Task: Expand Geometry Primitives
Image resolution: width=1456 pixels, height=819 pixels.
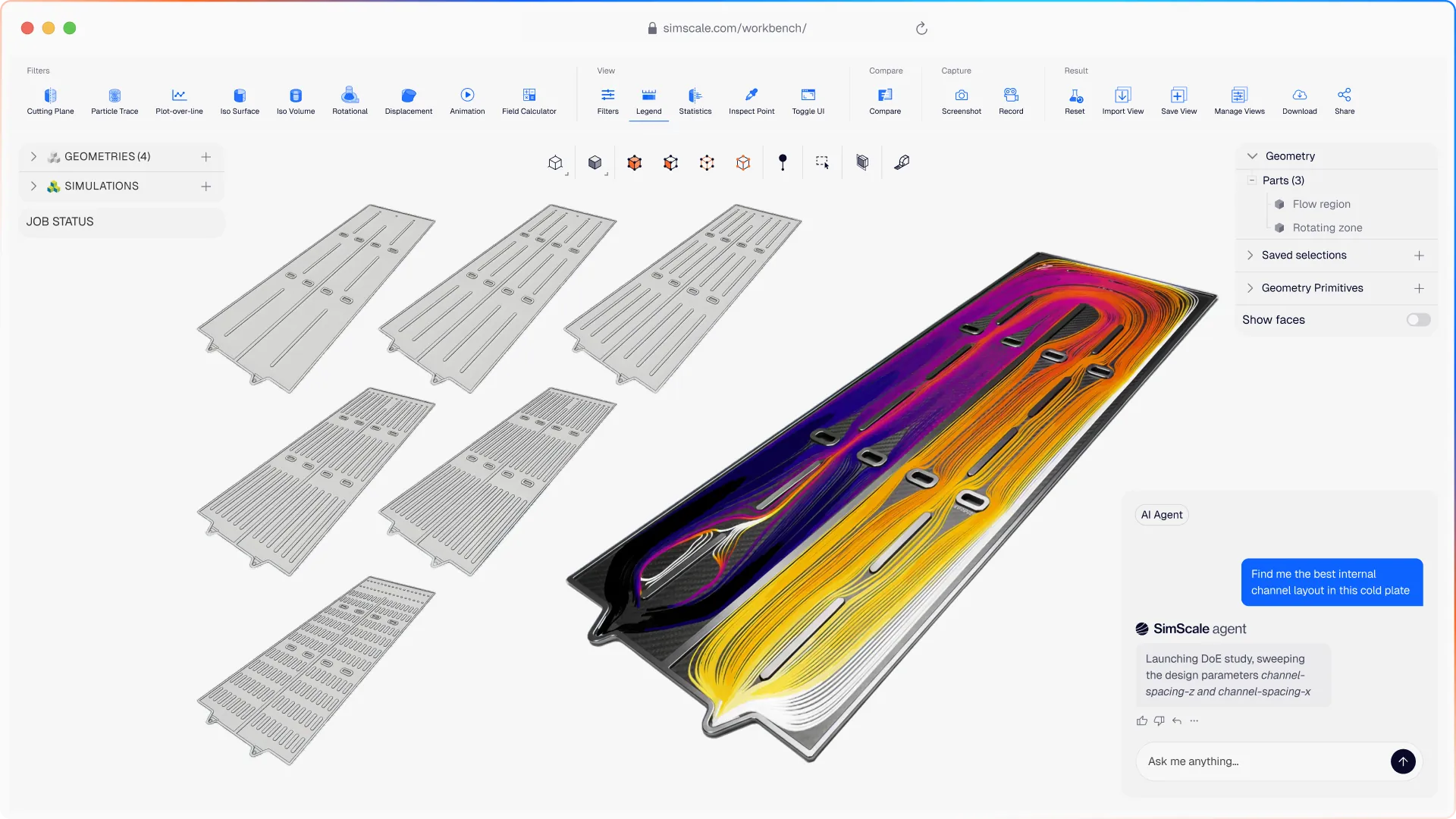Action: point(1250,288)
